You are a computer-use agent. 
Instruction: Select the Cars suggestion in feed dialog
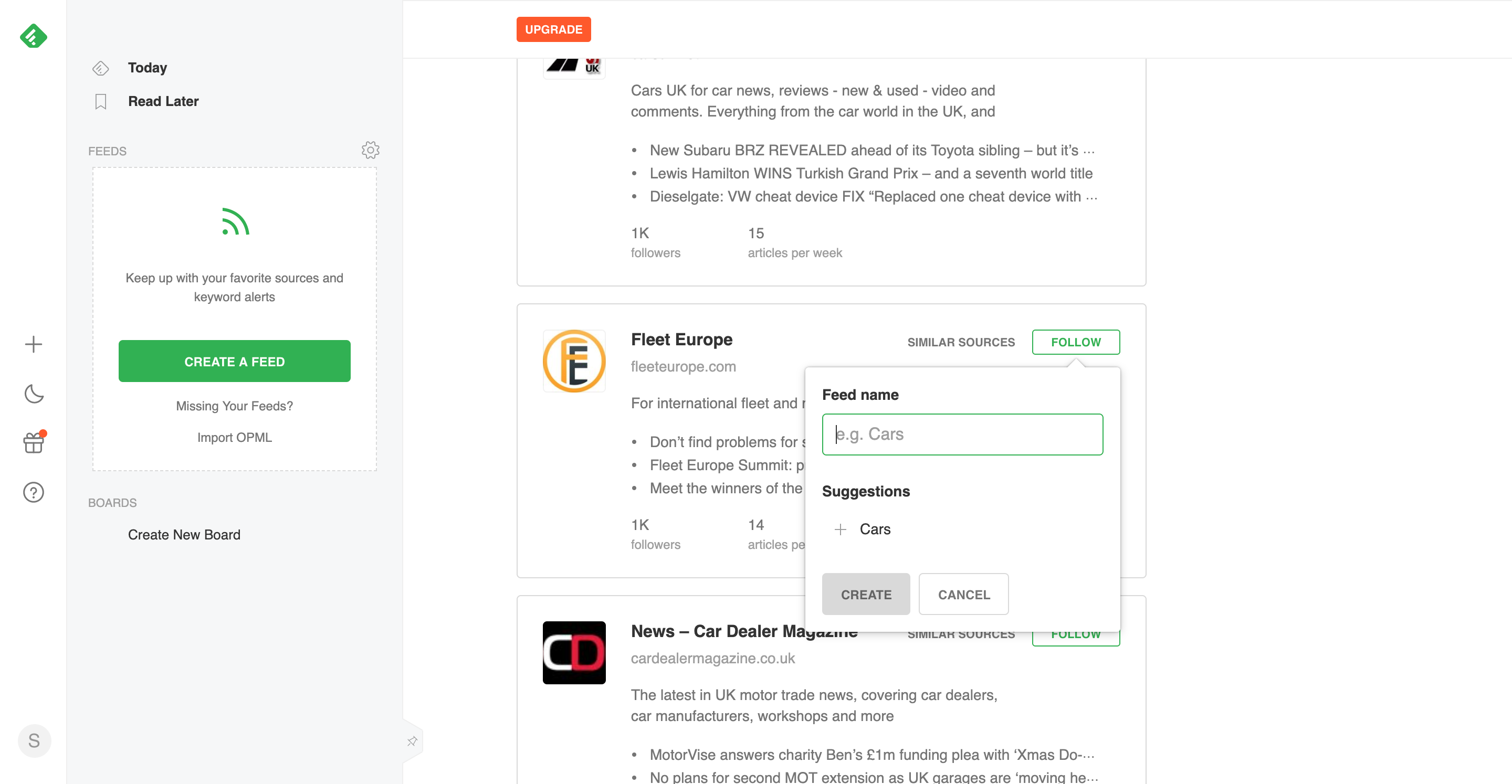(x=875, y=527)
